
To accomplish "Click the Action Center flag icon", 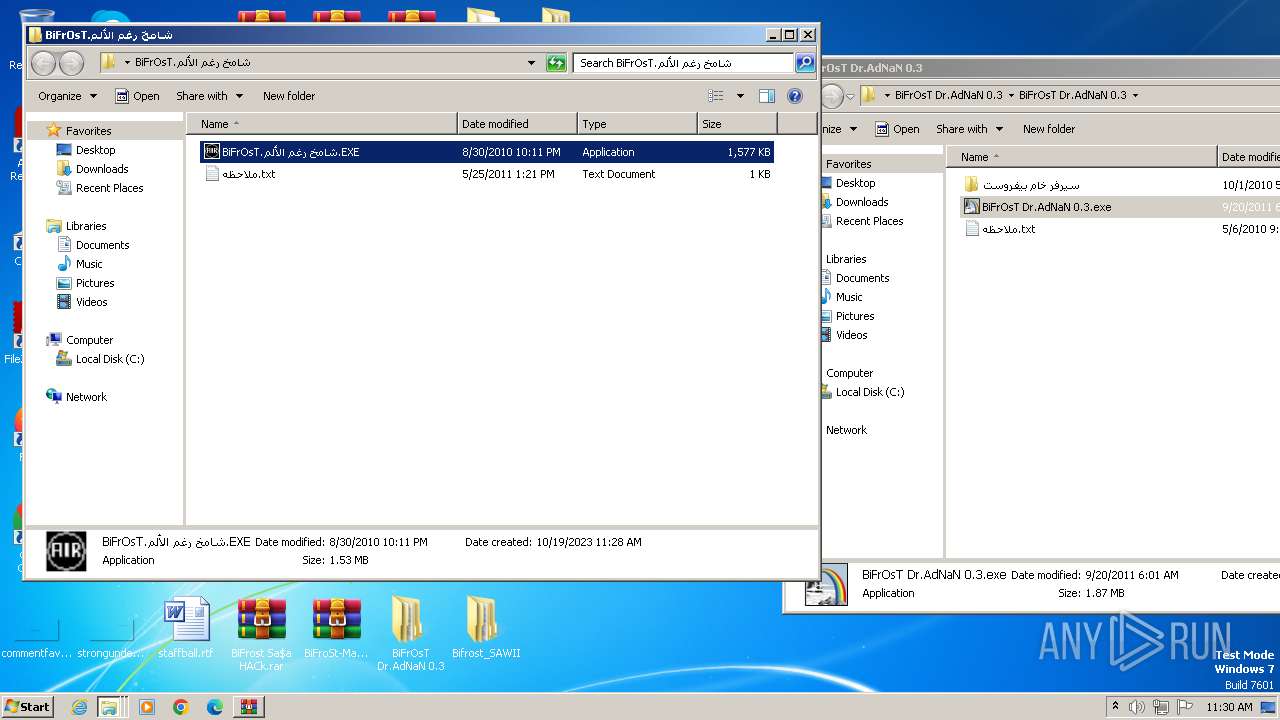I will pos(1185,707).
